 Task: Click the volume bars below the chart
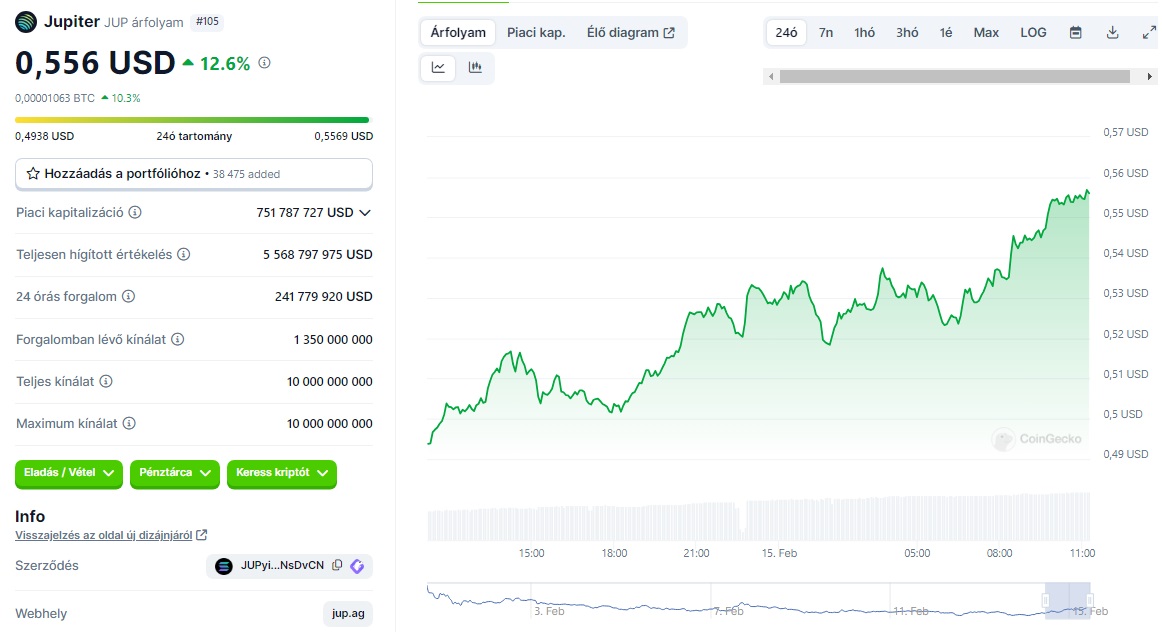[x=759, y=516]
